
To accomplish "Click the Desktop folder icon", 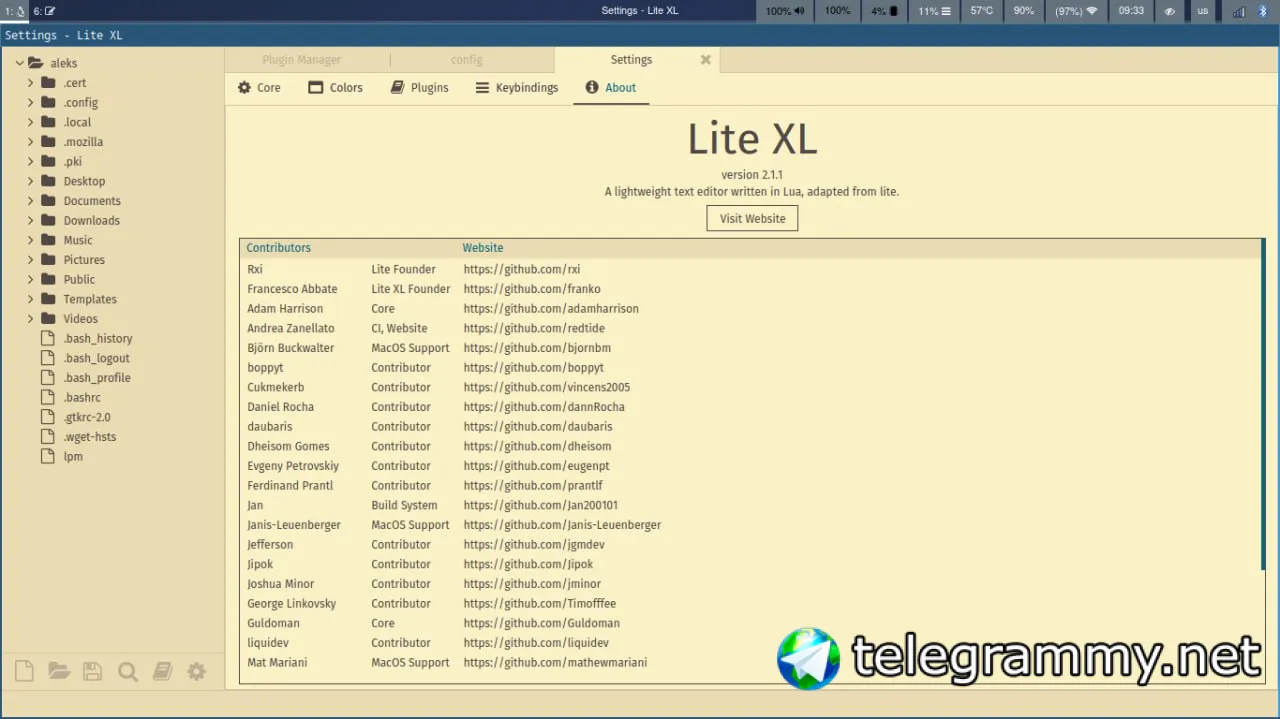I will point(48,181).
